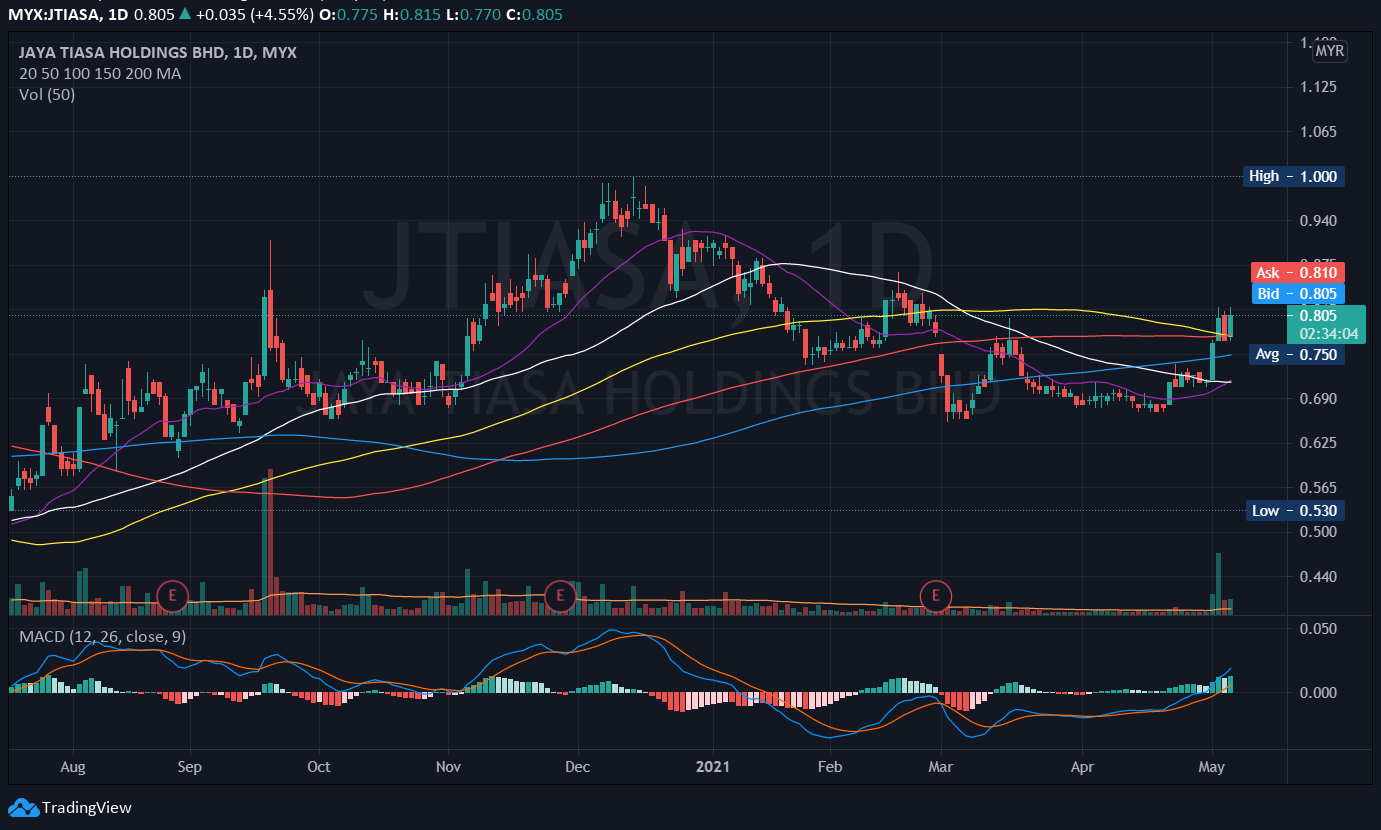Click the Aug label on the time axis
Image resolution: width=1381 pixels, height=830 pixels.
[x=73, y=767]
